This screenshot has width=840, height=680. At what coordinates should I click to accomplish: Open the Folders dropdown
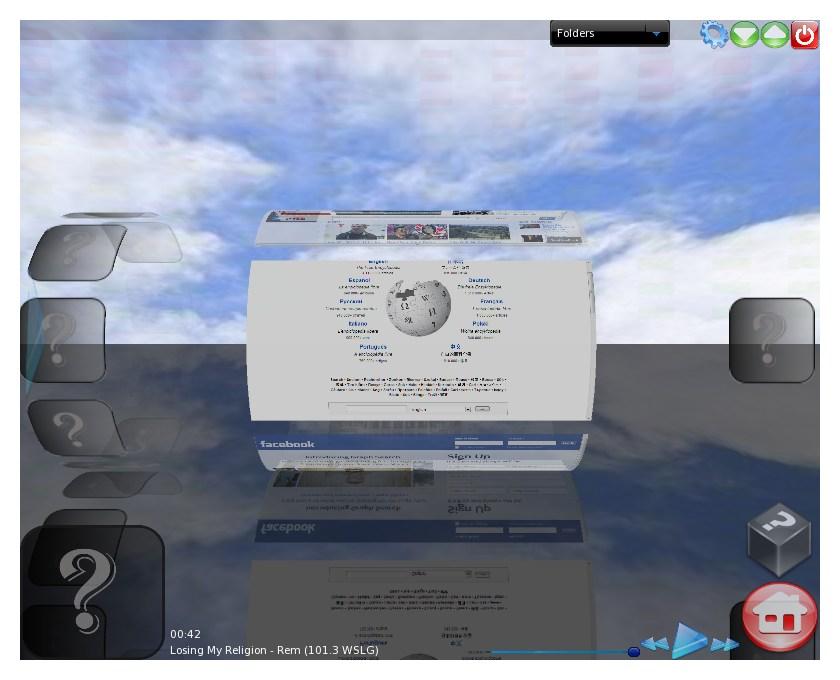click(x=609, y=33)
